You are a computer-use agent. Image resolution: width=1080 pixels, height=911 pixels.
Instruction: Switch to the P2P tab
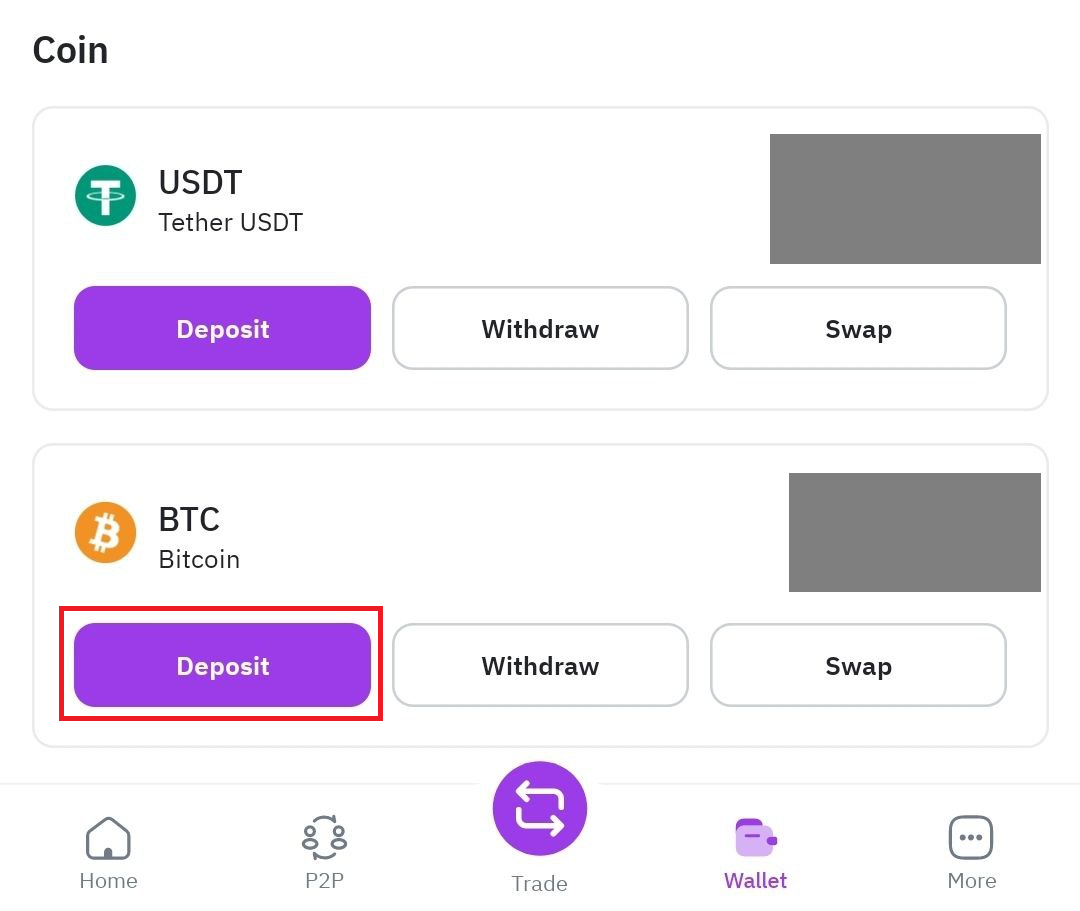[x=323, y=881]
